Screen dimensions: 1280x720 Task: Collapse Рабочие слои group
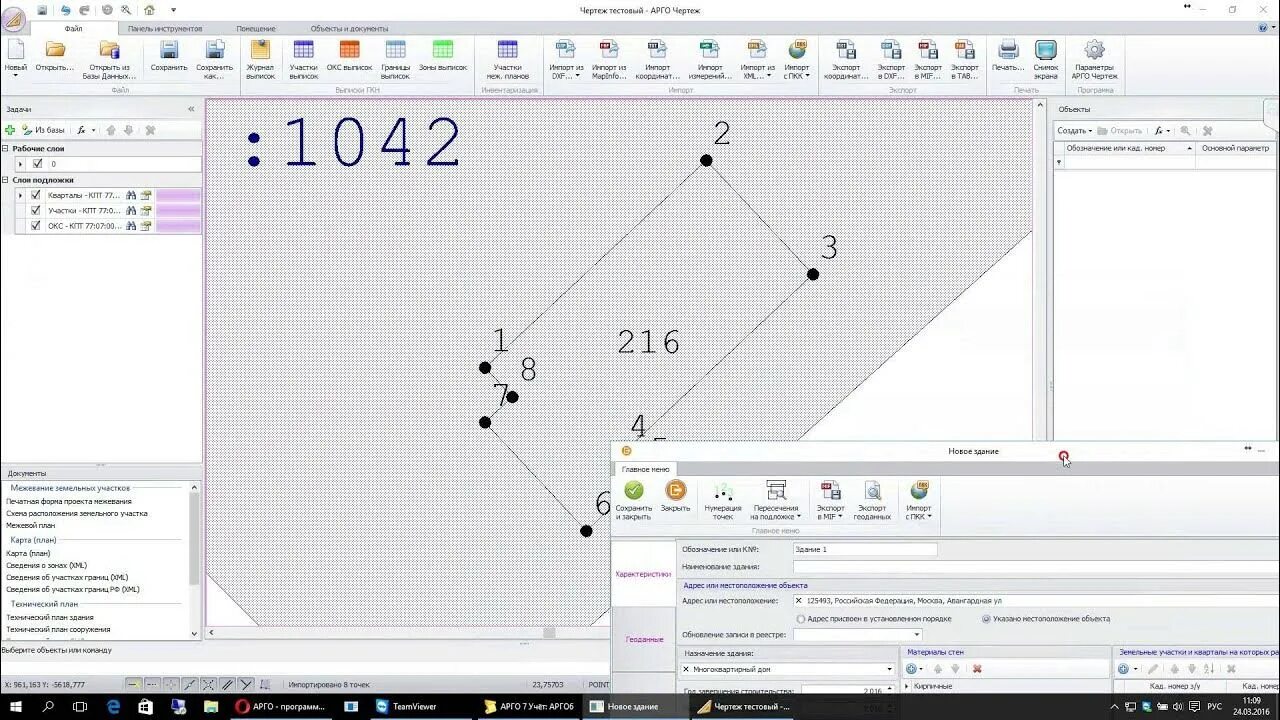click(5, 148)
